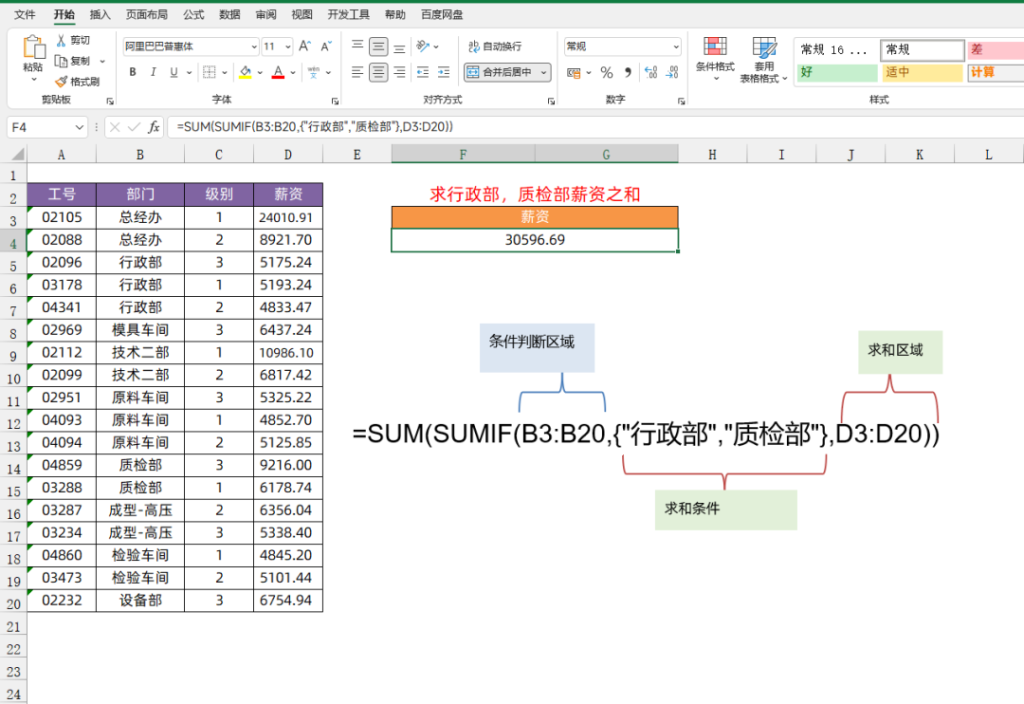Click the formula bar input
This screenshot has width=1024, height=704.
[x=594, y=127]
